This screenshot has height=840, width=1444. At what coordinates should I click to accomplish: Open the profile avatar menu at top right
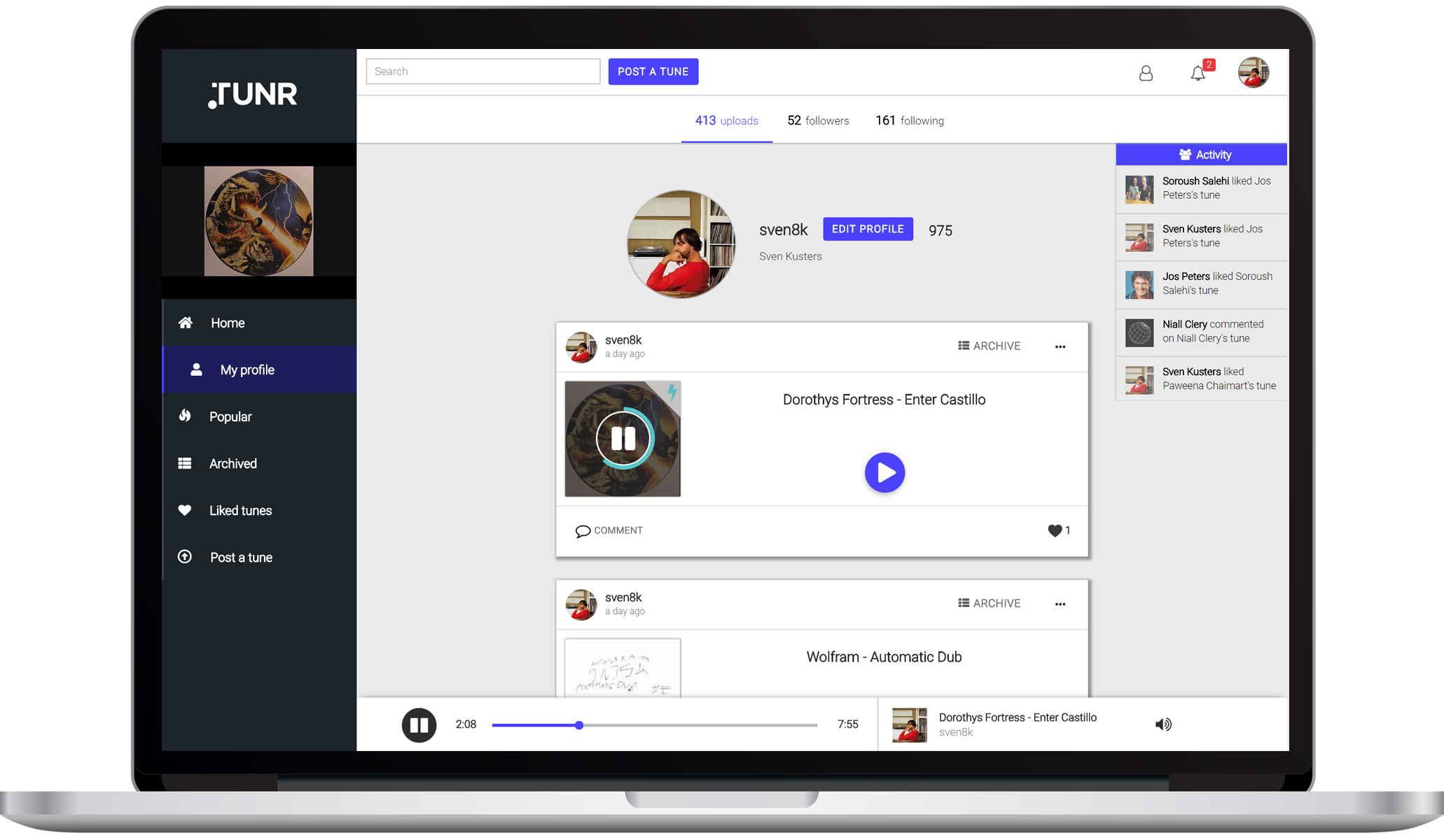point(1253,72)
